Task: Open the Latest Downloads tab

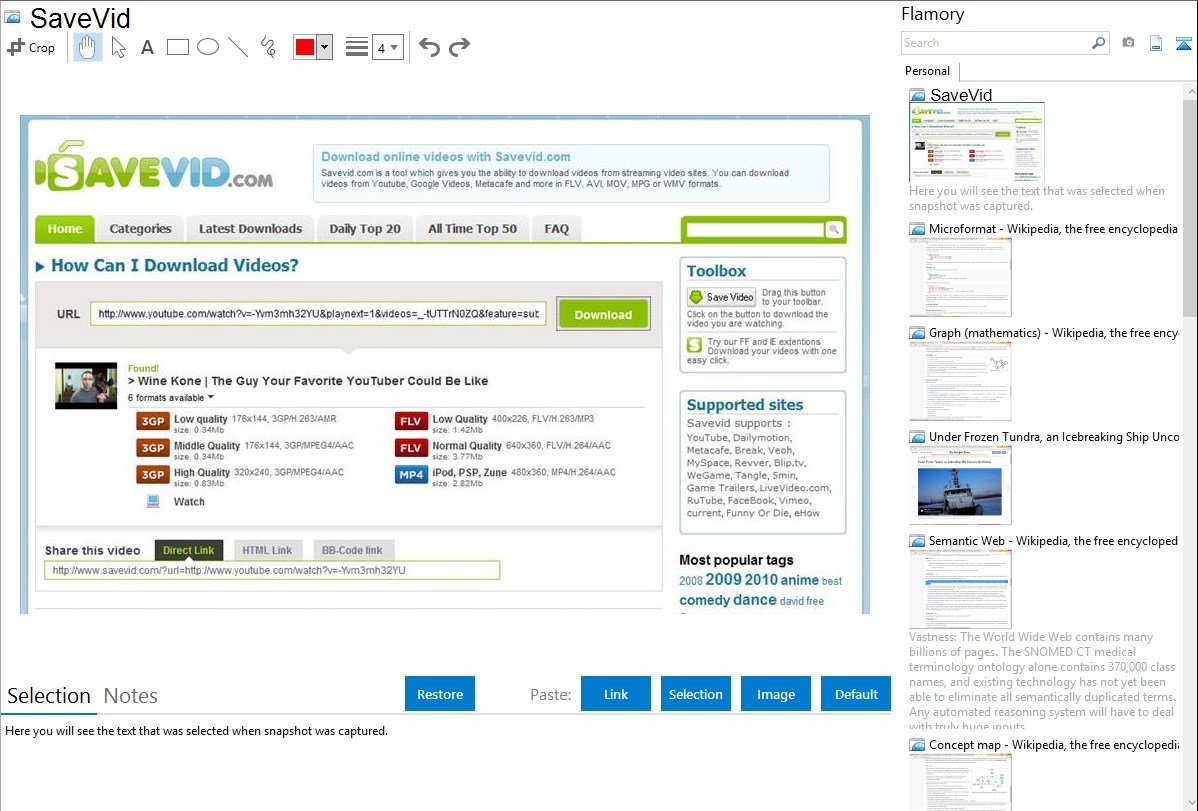Action: point(251,229)
